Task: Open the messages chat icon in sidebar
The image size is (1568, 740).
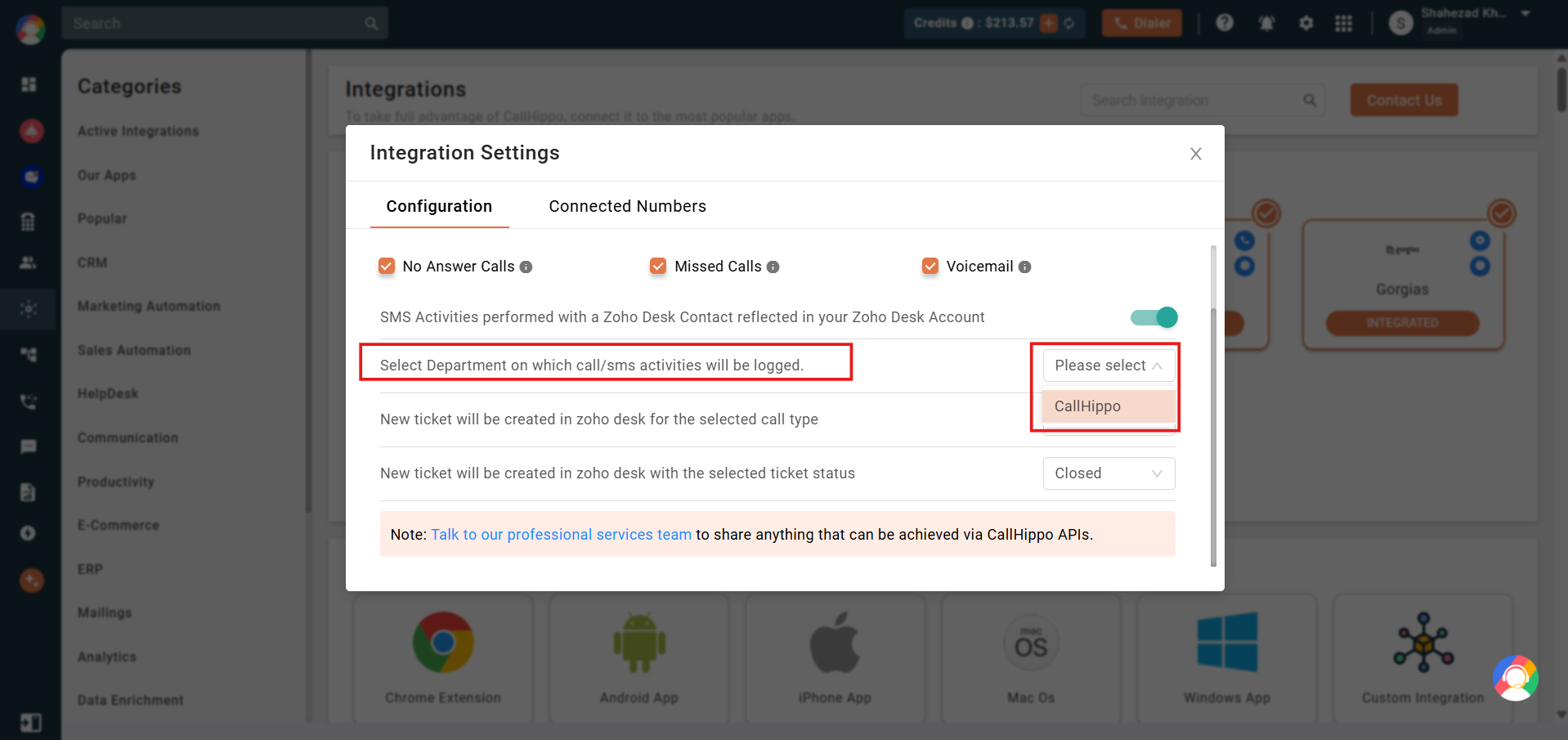Action: pyautogui.click(x=29, y=446)
